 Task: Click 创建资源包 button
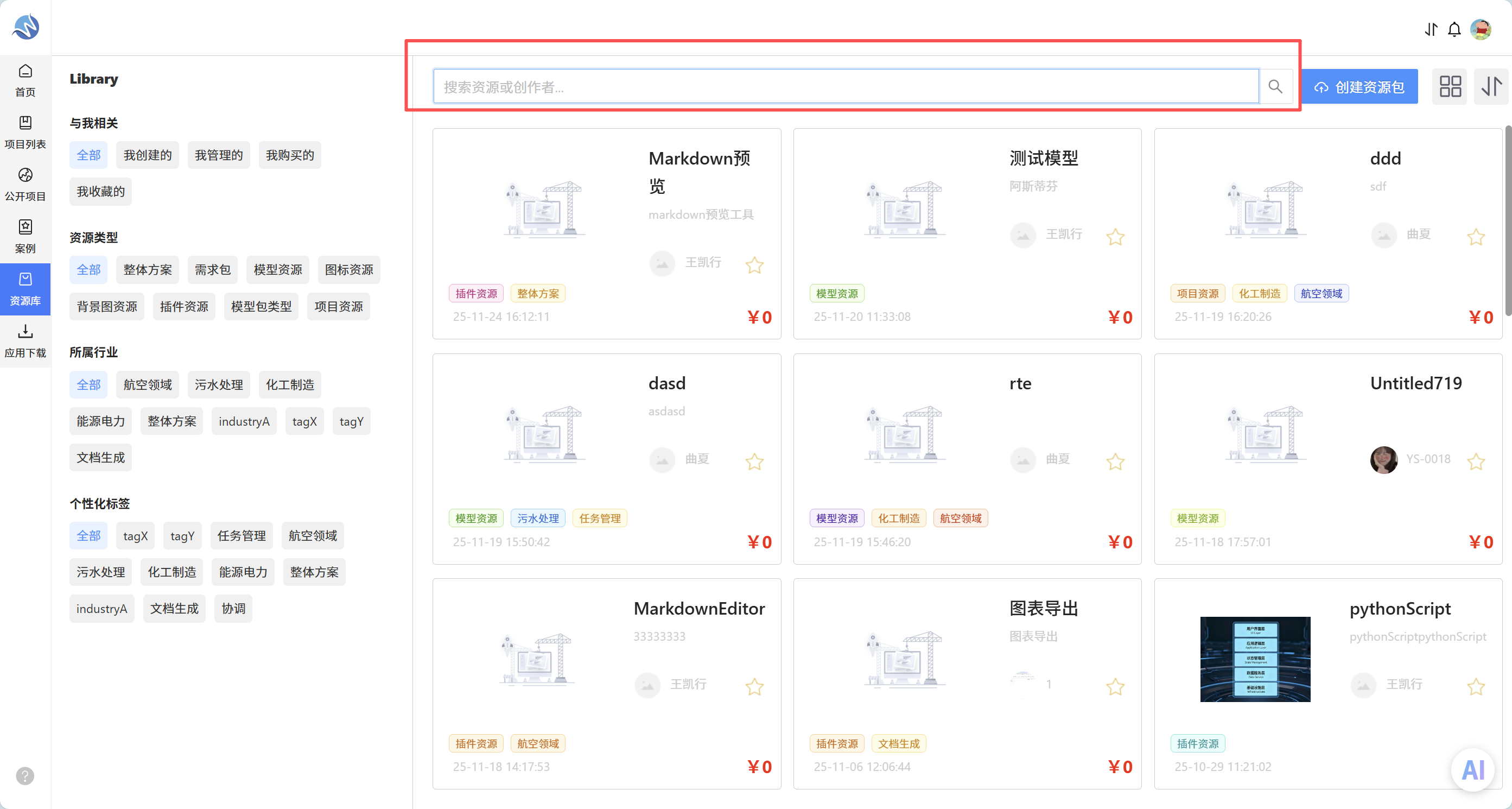[1359, 87]
